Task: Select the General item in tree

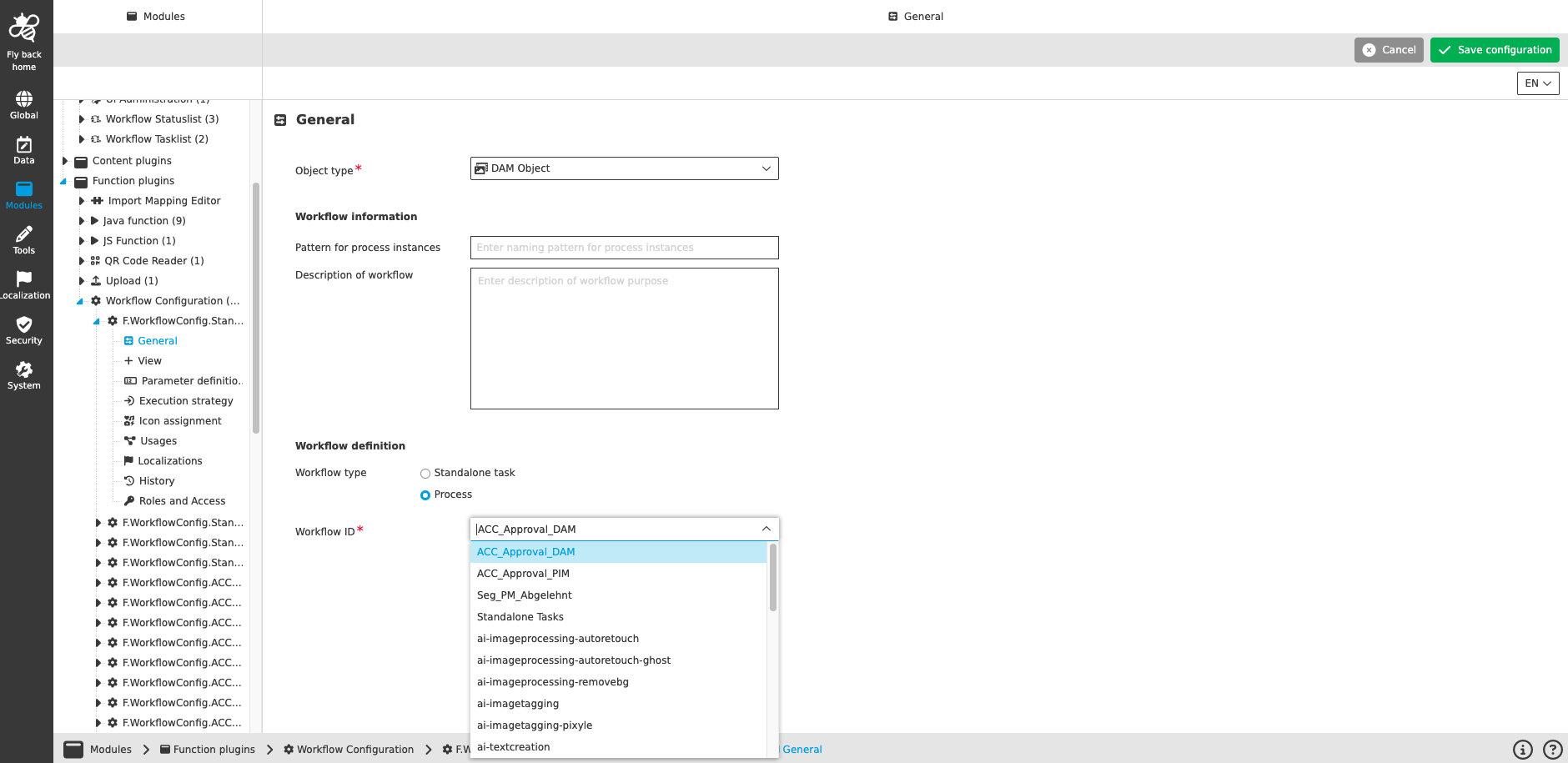Action: click(x=158, y=341)
